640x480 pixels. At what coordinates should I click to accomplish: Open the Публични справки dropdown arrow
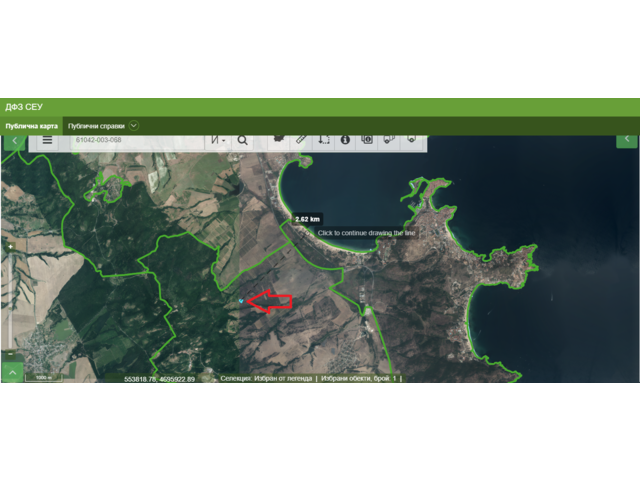[134, 126]
